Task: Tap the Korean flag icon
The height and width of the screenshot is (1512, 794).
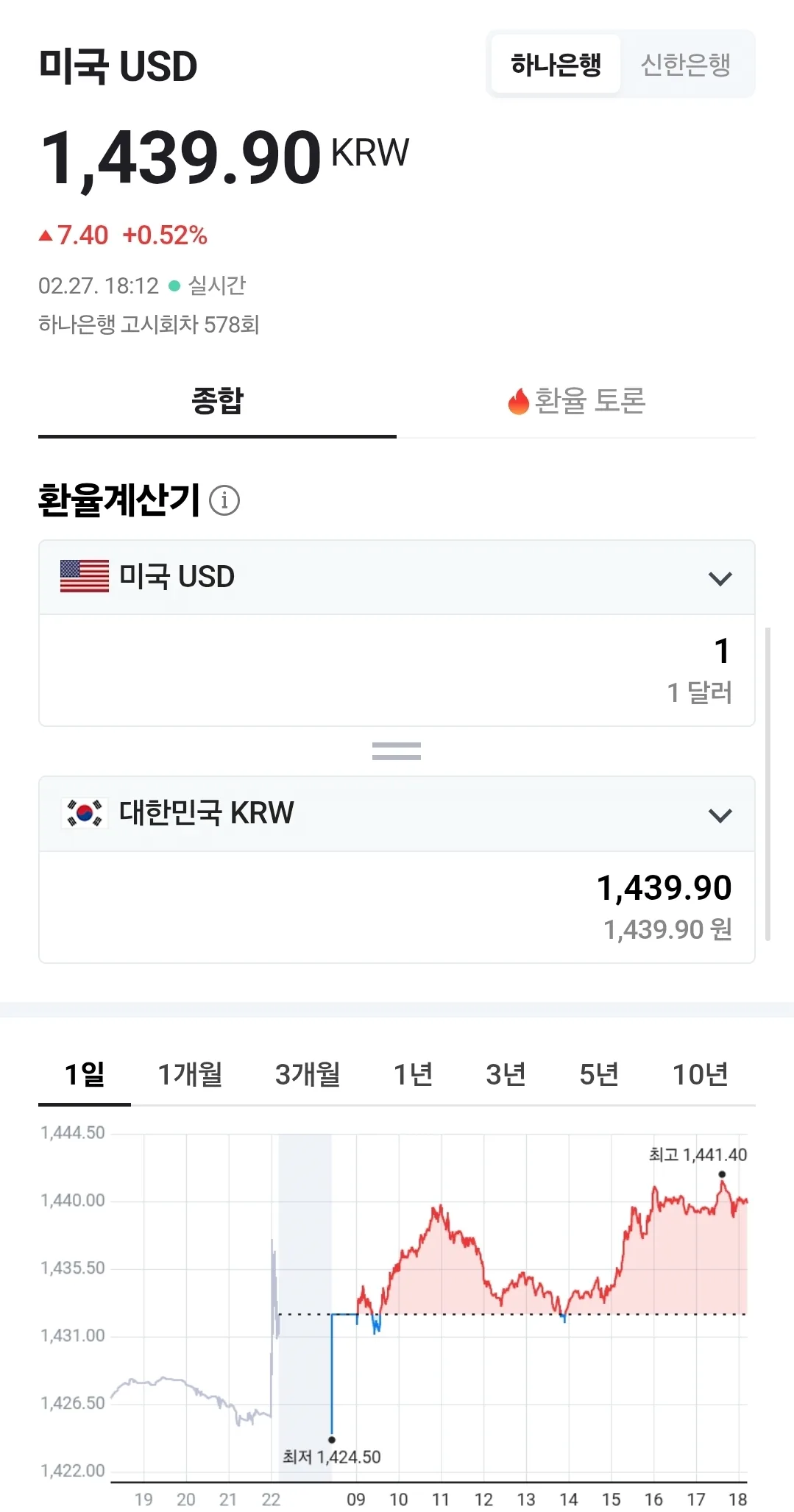Action: 85,813
